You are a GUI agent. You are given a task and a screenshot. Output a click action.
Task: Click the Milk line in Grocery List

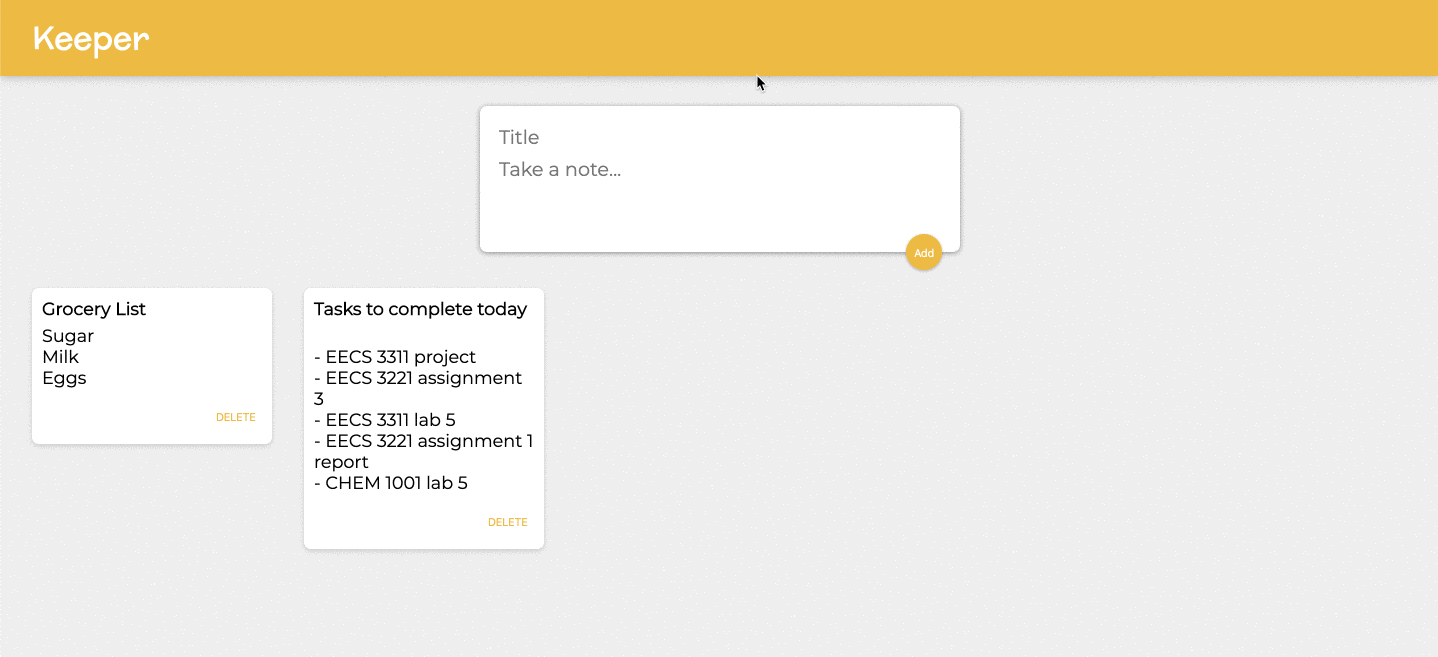tap(60, 357)
